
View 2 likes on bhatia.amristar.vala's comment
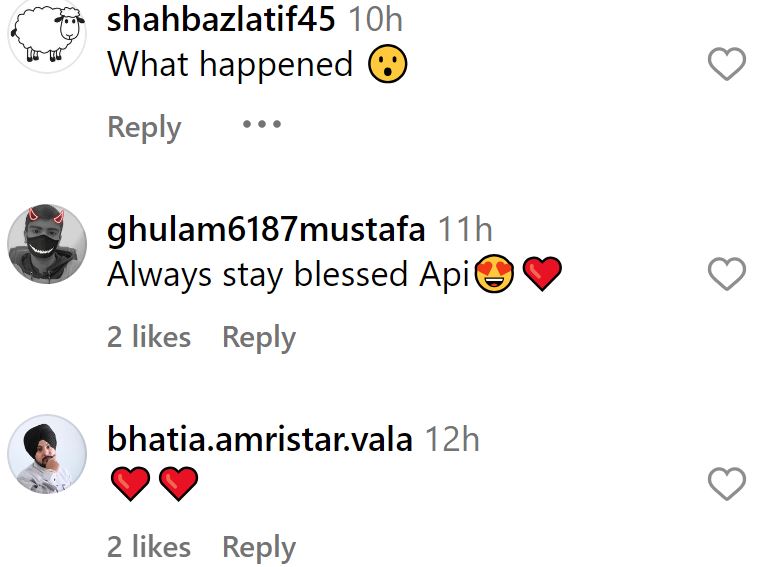pyautogui.click(x=149, y=547)
